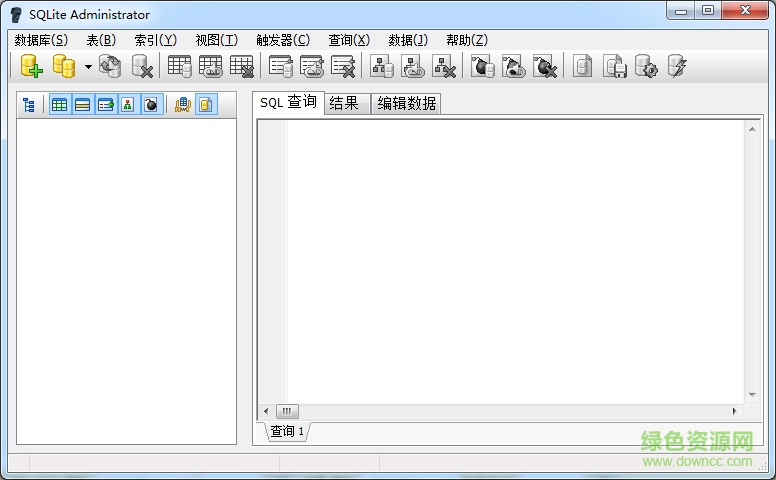Click the horizontal scrollbar left arrow
This screenshot has height=480, width=776.
coord(266,411)
